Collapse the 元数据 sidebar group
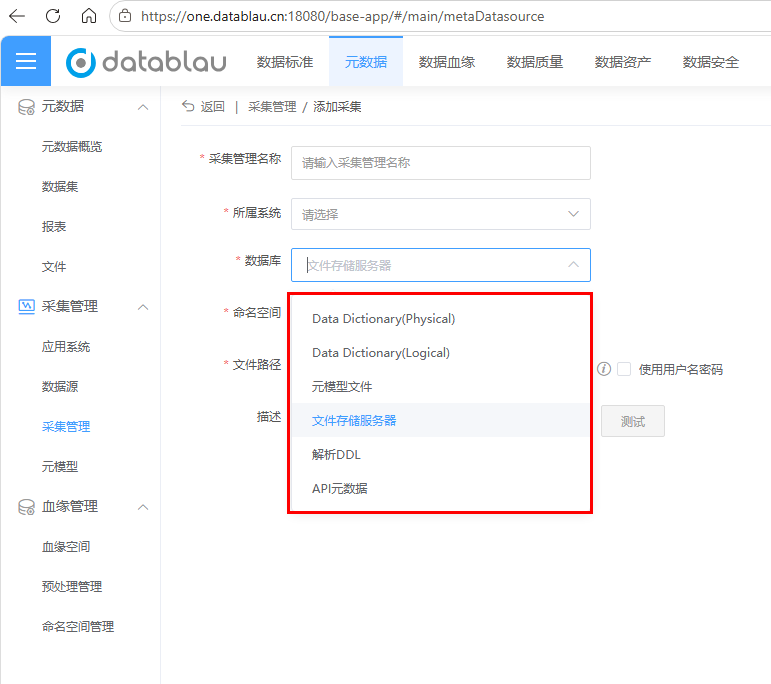 click(x=143, y=107)
